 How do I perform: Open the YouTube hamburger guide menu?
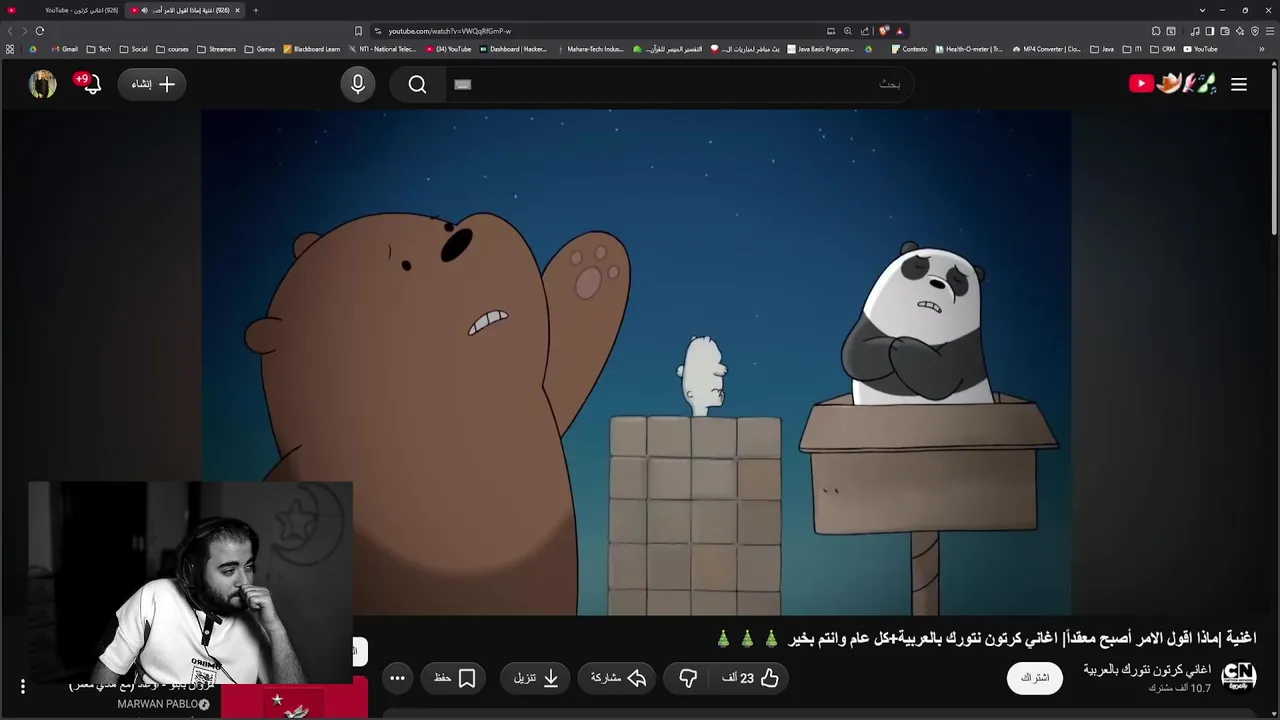(x=1239, y=85)
